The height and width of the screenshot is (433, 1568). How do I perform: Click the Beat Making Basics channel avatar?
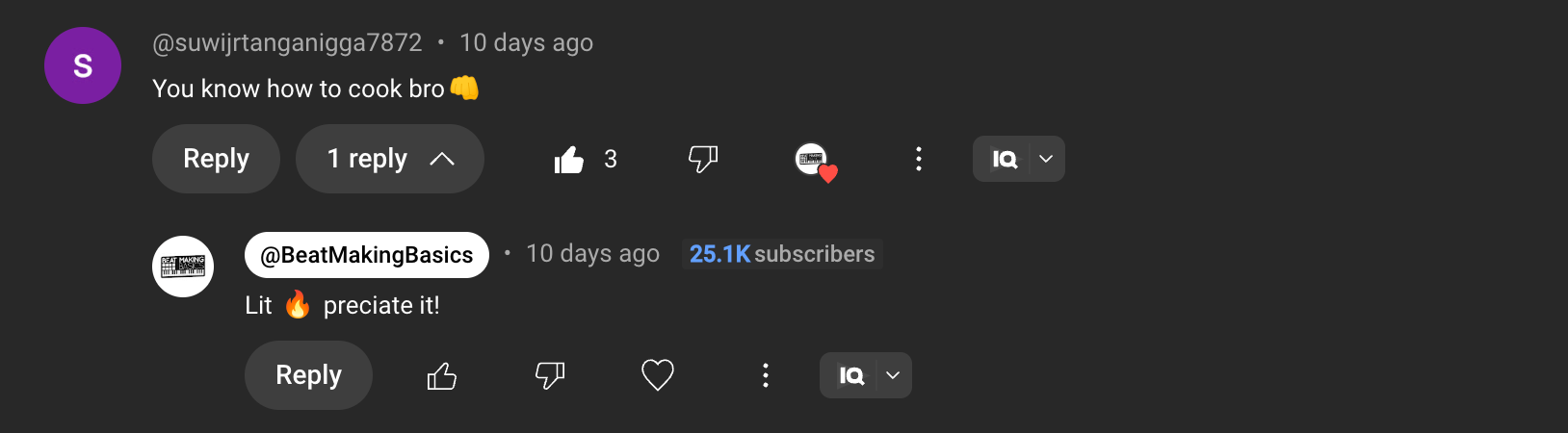183,267
